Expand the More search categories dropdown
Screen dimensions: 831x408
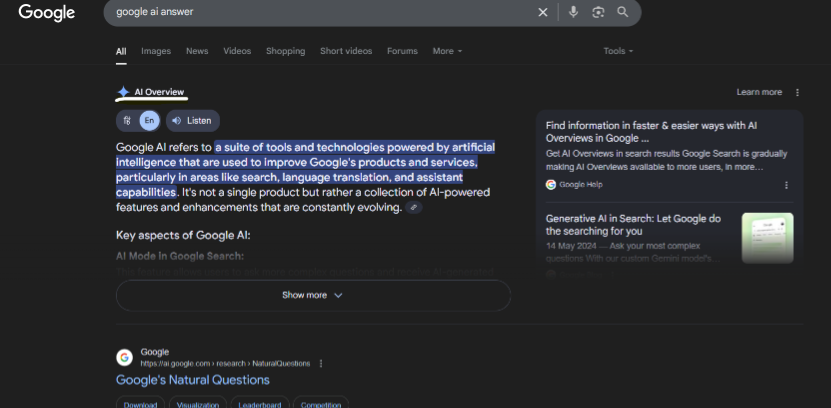[447, 51]
